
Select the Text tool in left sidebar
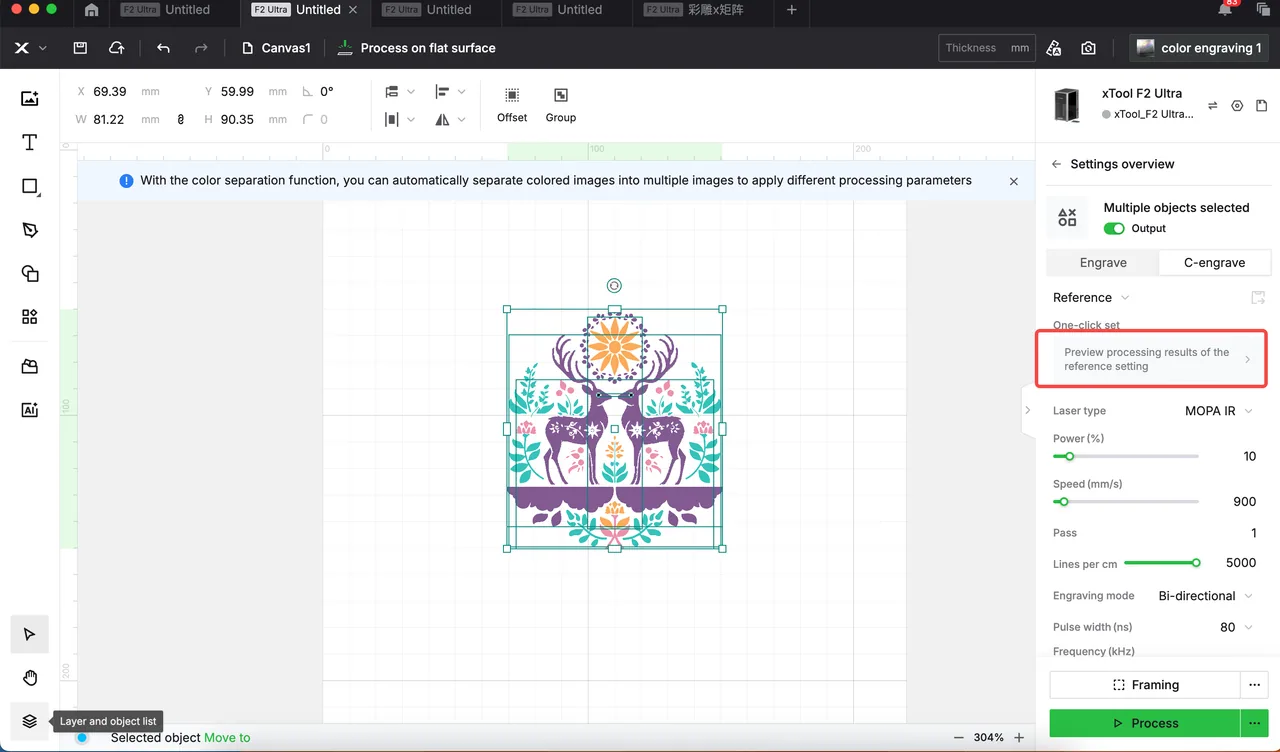[x=30, y=142]
